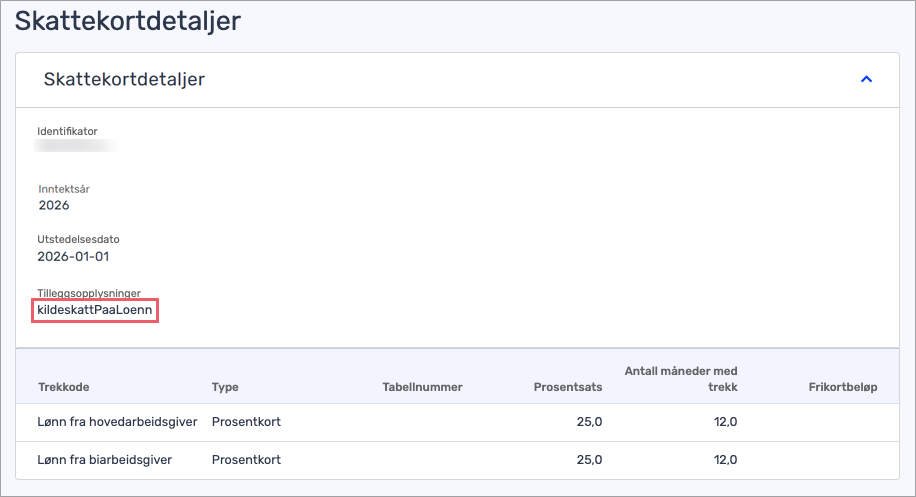
Task: Click the blurred Identifikator value
Action: pyautogui.click(x=75, y=147)
